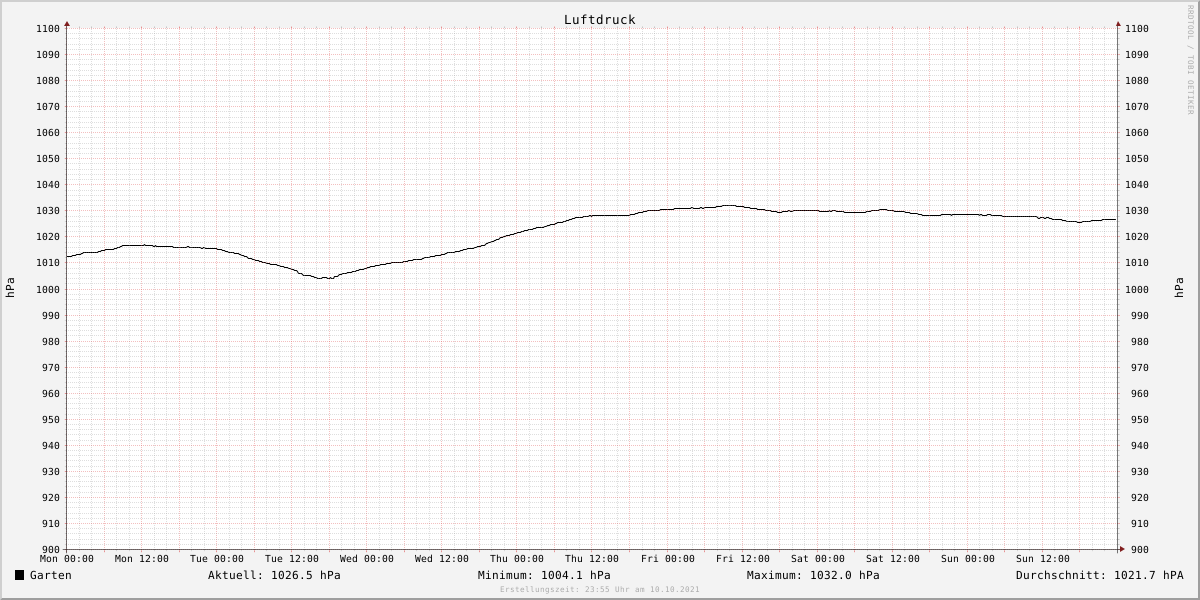Click the Tue 12:00 time axis label
Screen dimensions: 1200x600
pyautogui.click(x=292, y=559)
